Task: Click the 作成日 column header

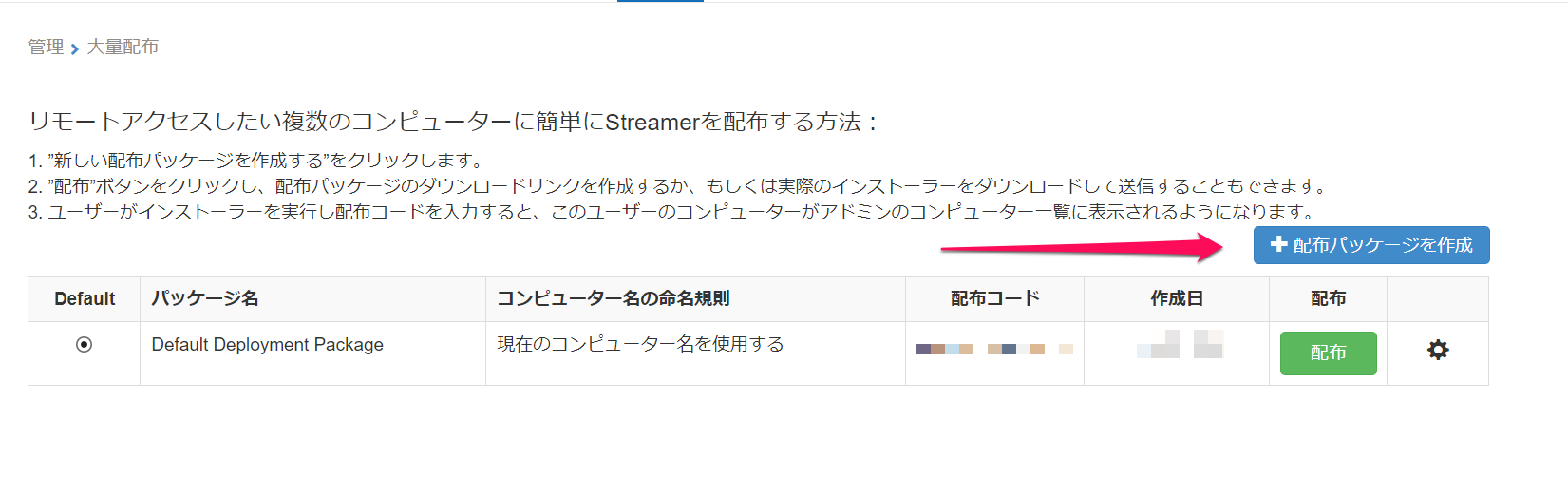Action: (x=1177, y=298)
